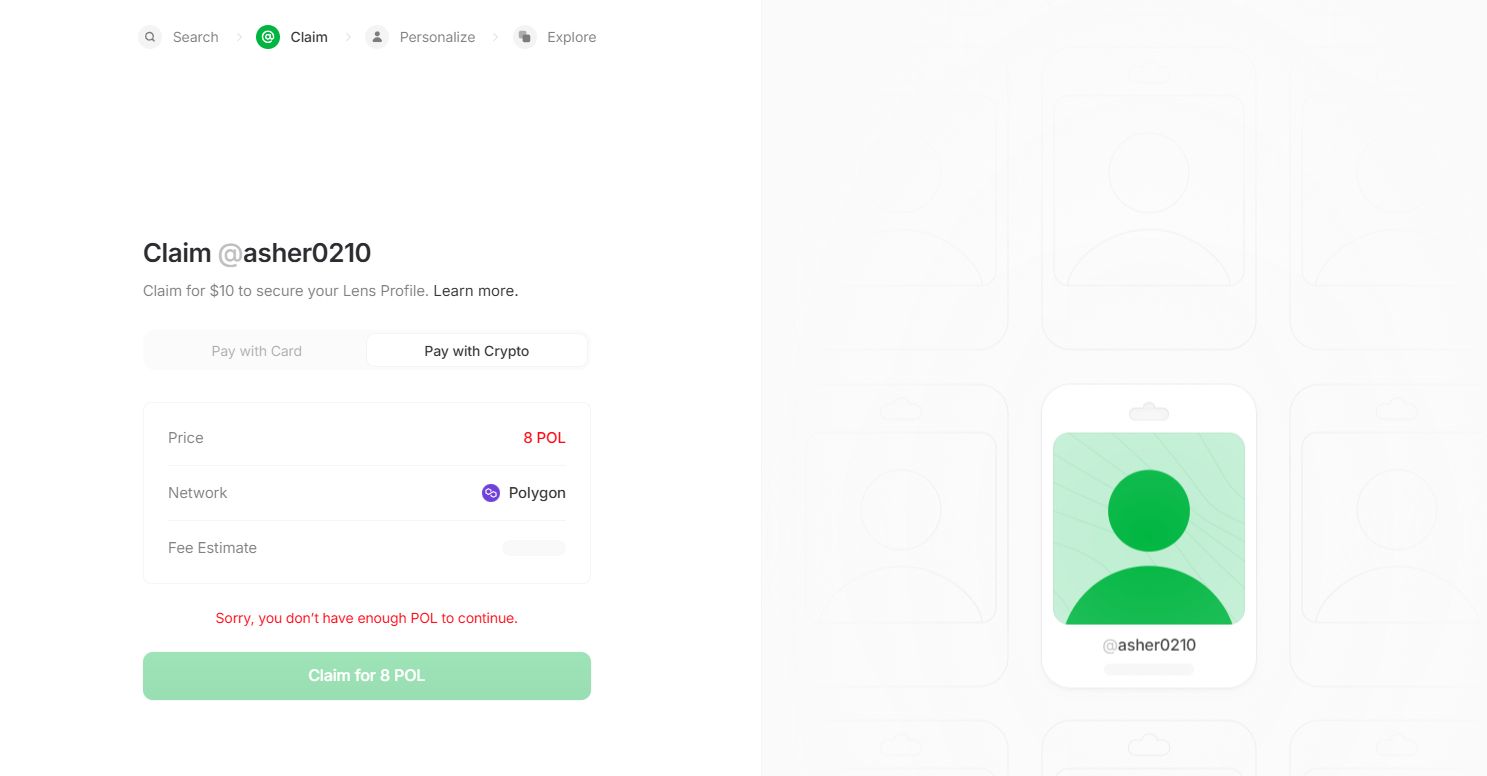Viewport: 1487px width, 776px height.
Task: Click the chevron between Search and Claim
Action: [239, 37]
